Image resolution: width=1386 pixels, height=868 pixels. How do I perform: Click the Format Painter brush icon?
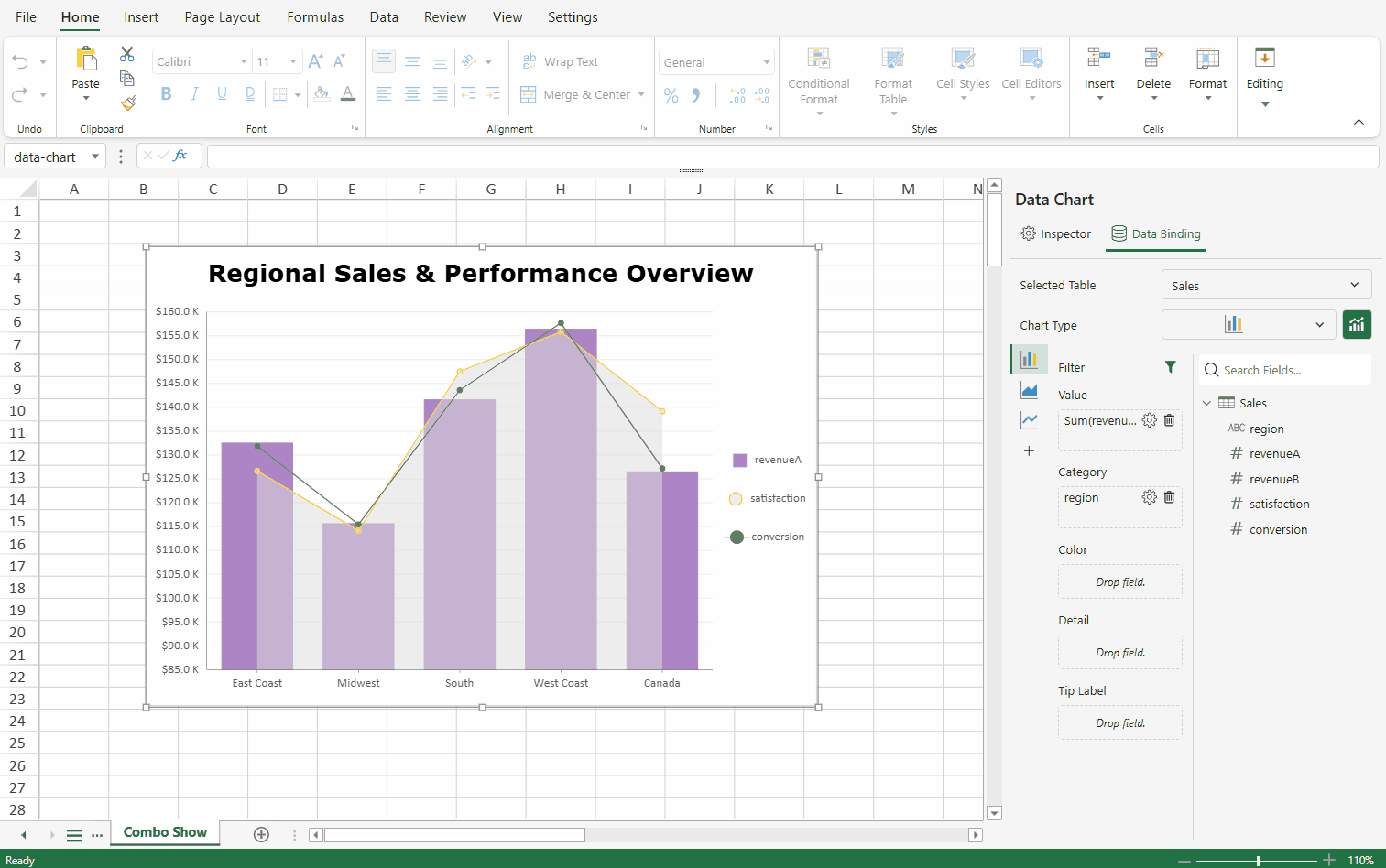[x=128, y=103]
